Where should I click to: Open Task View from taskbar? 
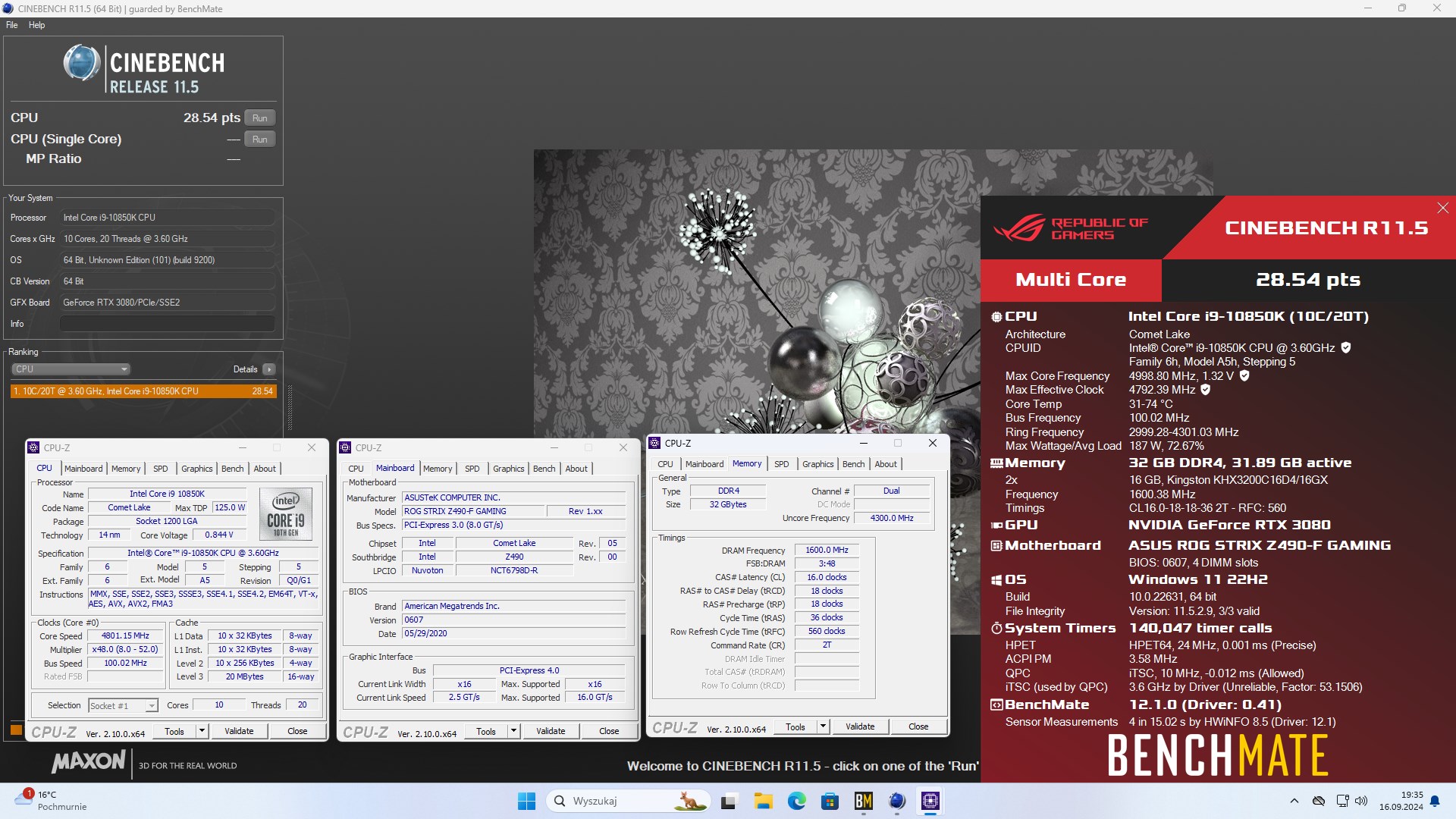730,801
